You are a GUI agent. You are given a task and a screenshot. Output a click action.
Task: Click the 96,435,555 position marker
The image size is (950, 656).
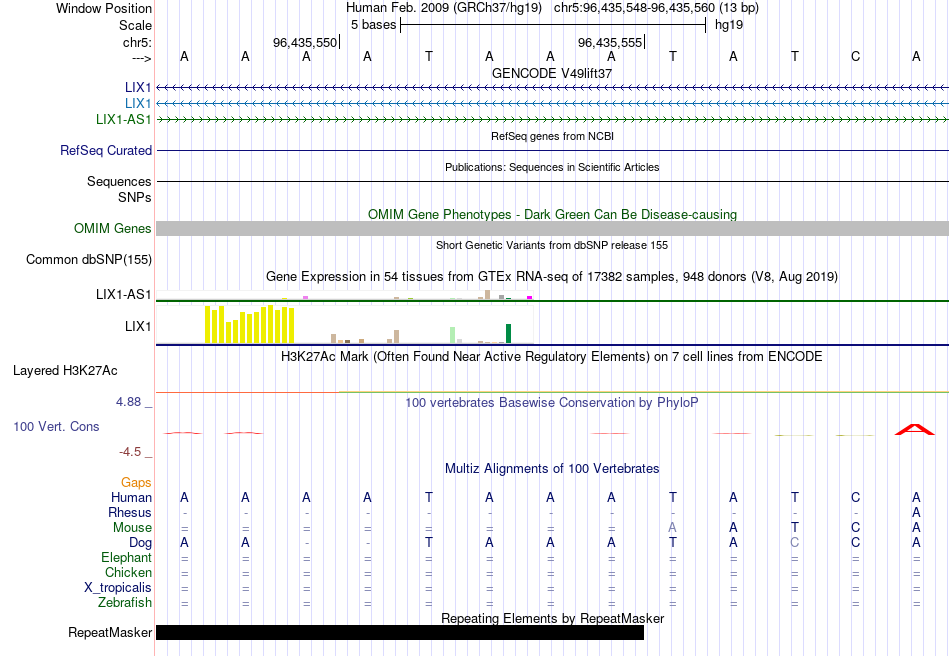pos(610,42)
